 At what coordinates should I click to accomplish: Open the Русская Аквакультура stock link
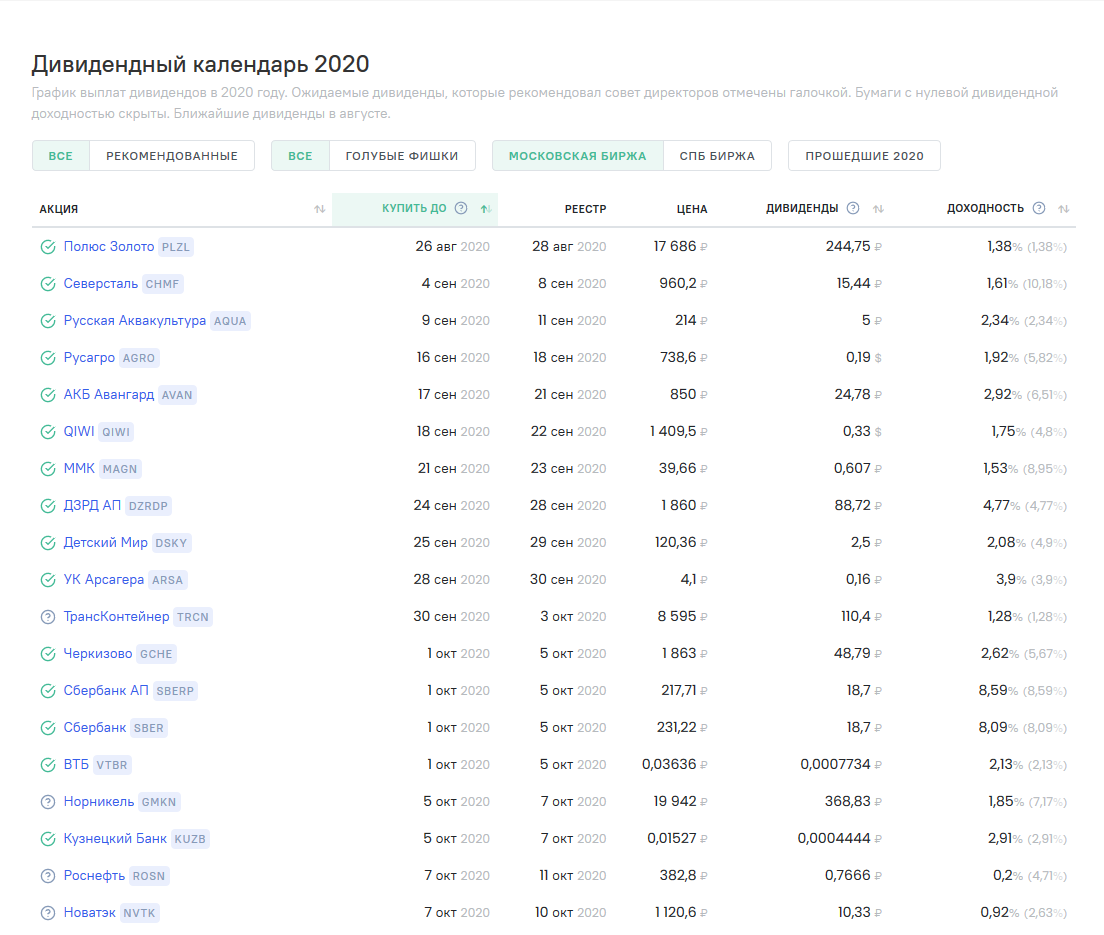coord(134,320)
